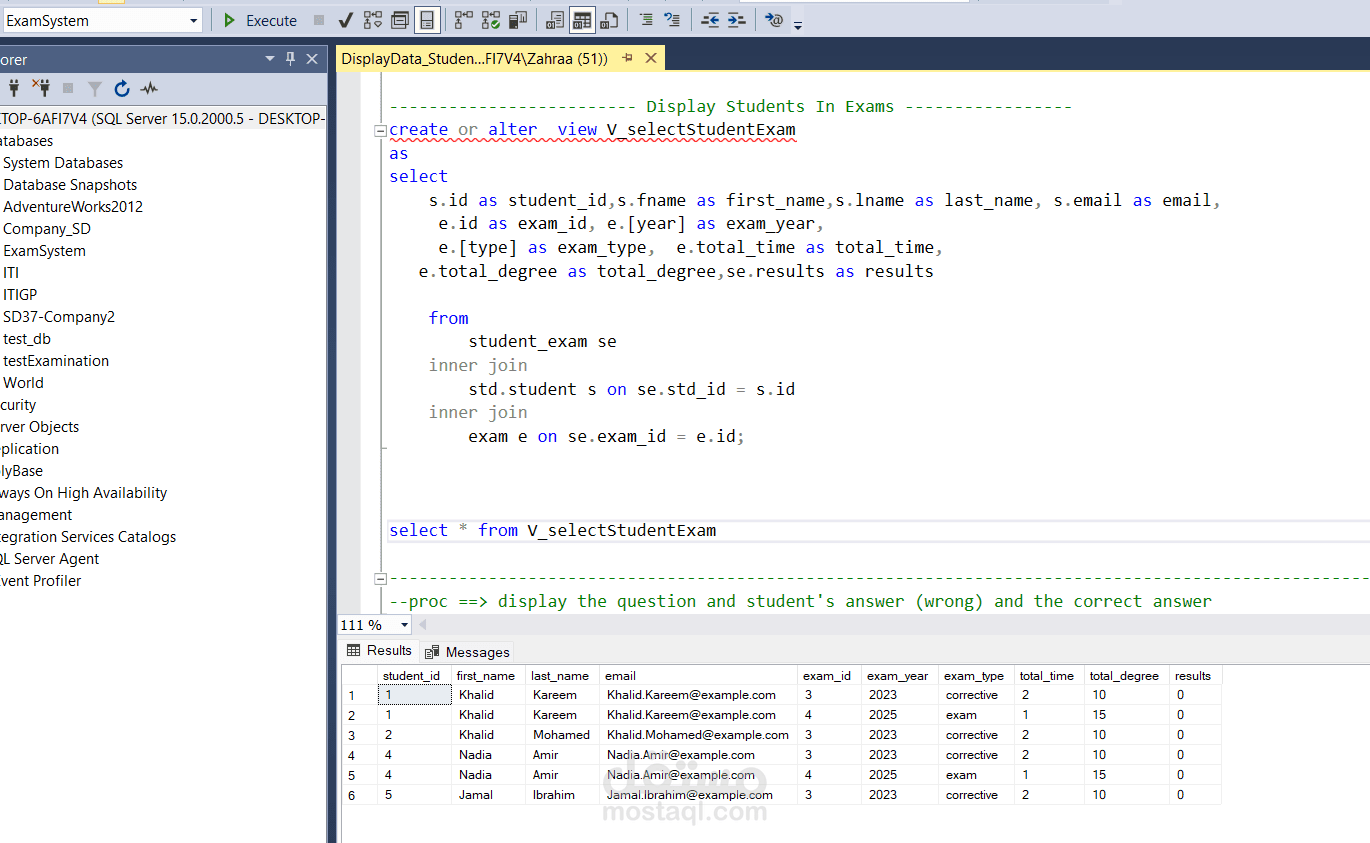Select Database Snapshots node

(70, 185)
